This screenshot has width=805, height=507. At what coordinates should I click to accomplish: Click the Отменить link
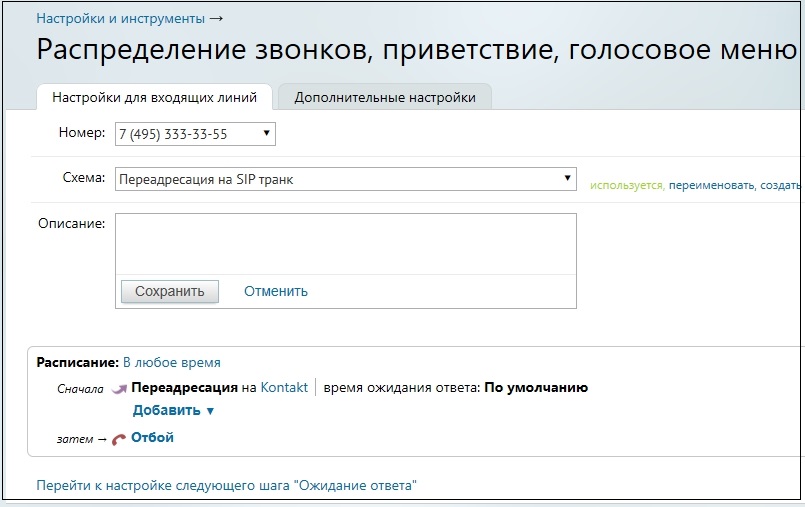click(276, 291)
